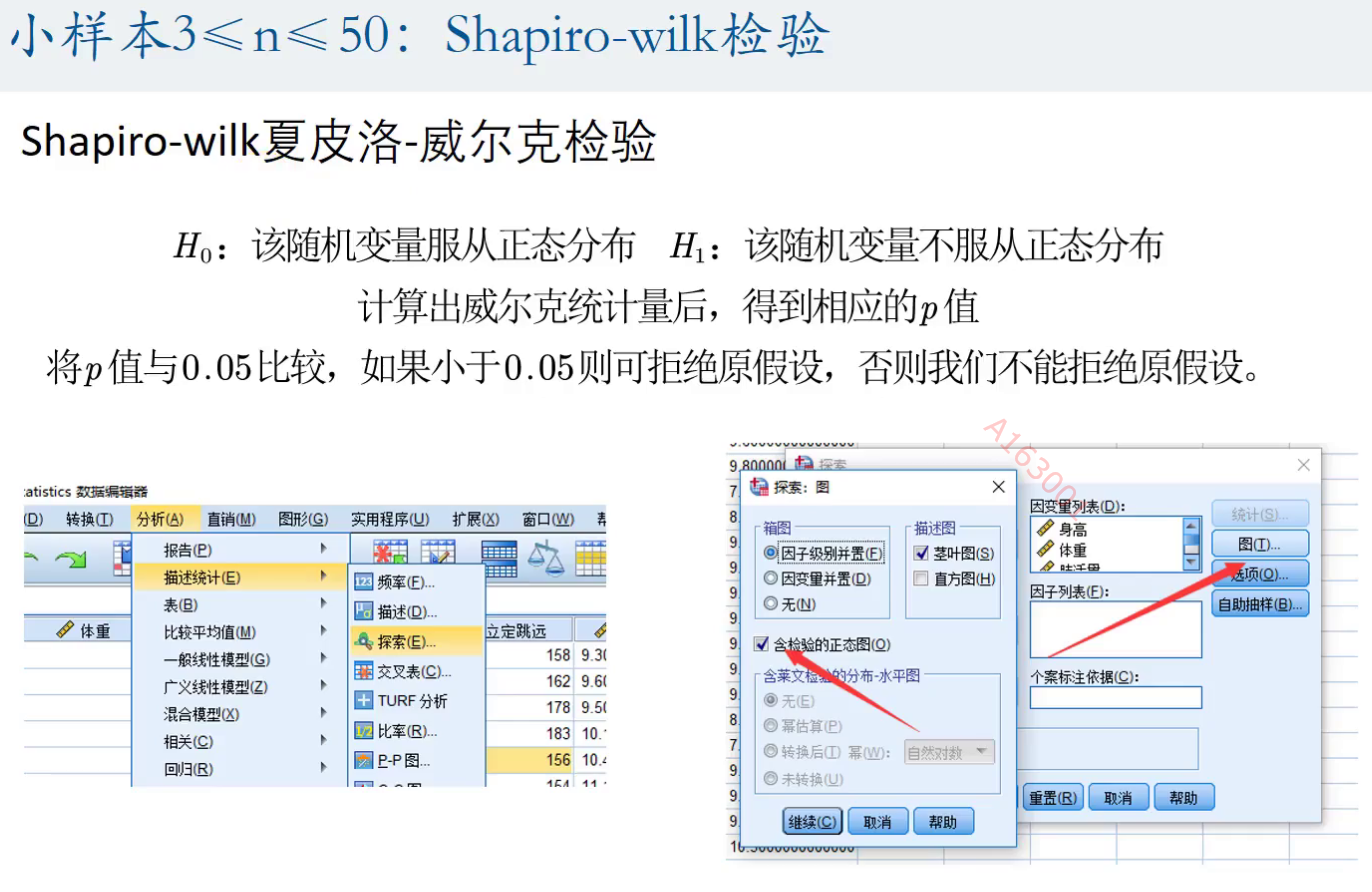
Task: Click the P-P 图 chart icon in submenu
Action: coord(364,760)
